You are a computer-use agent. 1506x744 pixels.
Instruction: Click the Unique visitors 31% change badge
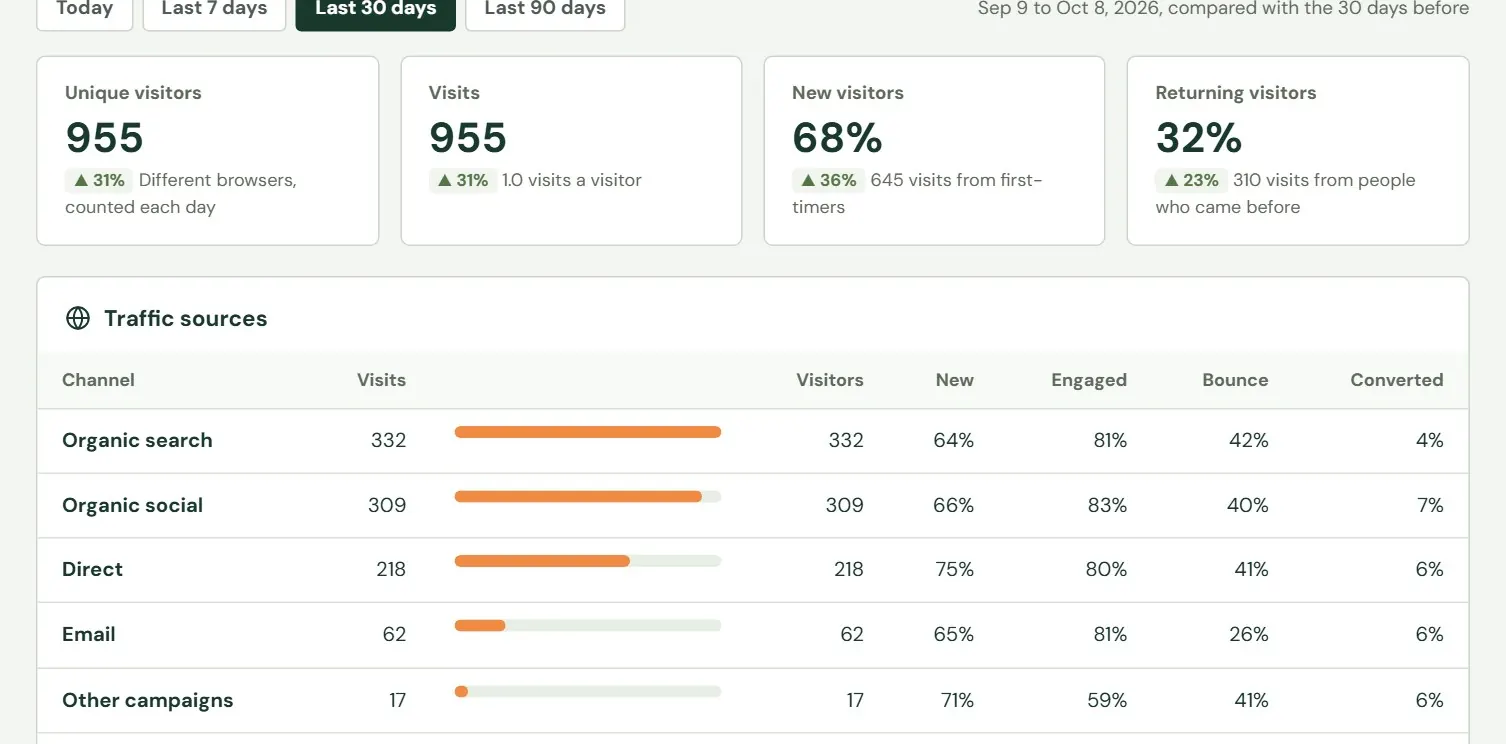click(x=99, y=180)
